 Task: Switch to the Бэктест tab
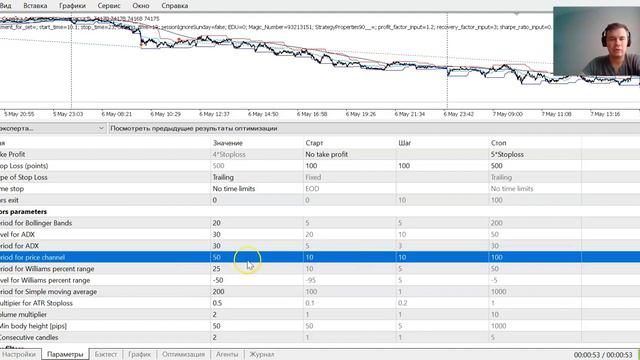tap(106, 354)
